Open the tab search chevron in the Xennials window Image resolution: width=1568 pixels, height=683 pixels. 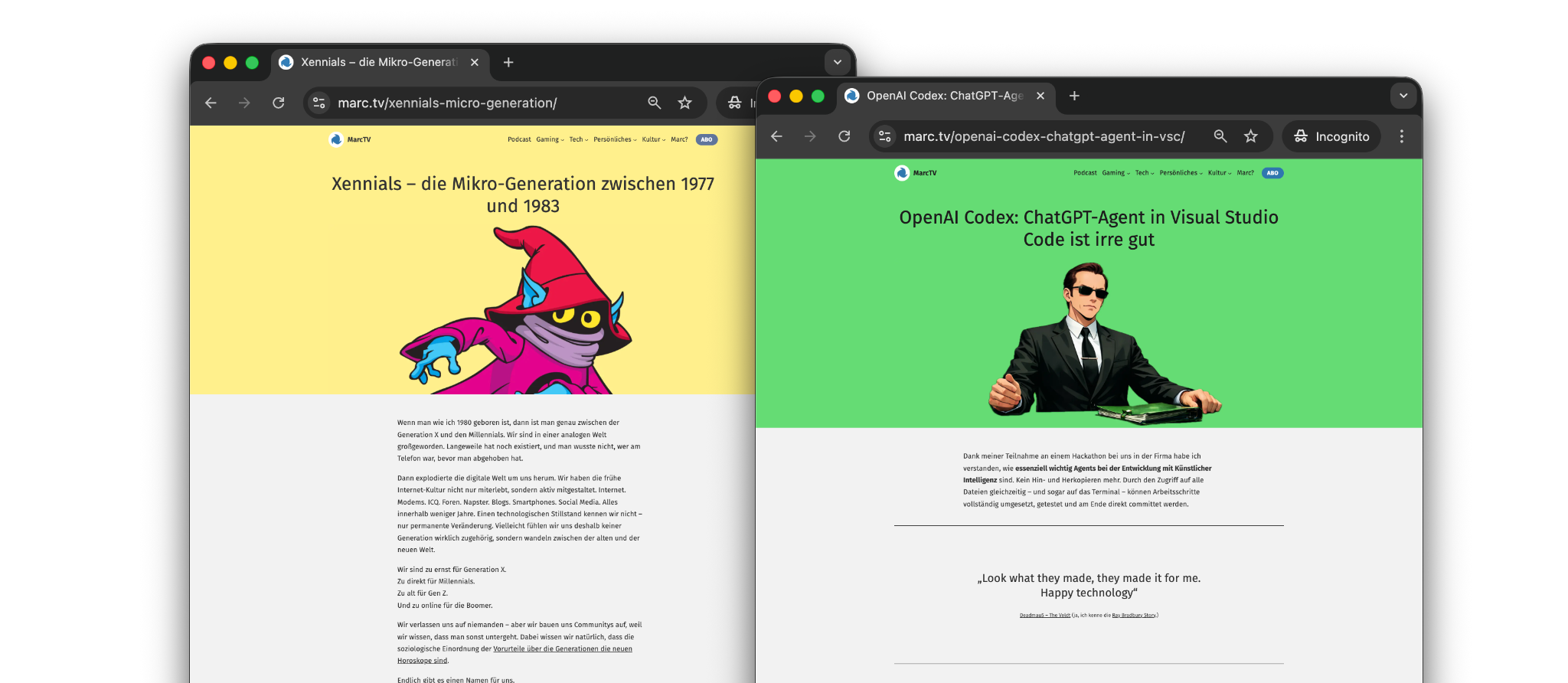point(838,62)
